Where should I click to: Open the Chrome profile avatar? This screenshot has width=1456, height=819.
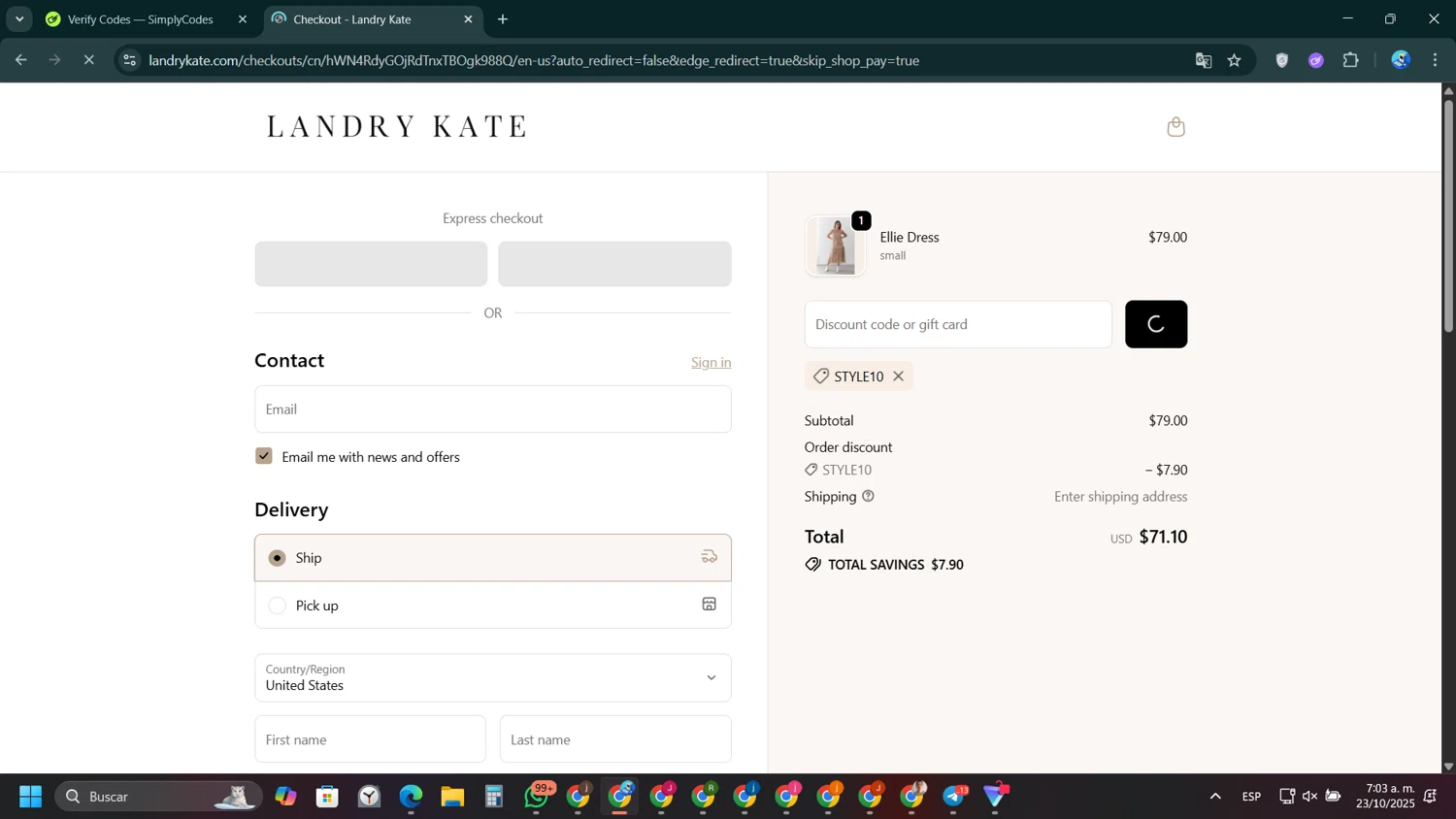[x=1401, y=60]
